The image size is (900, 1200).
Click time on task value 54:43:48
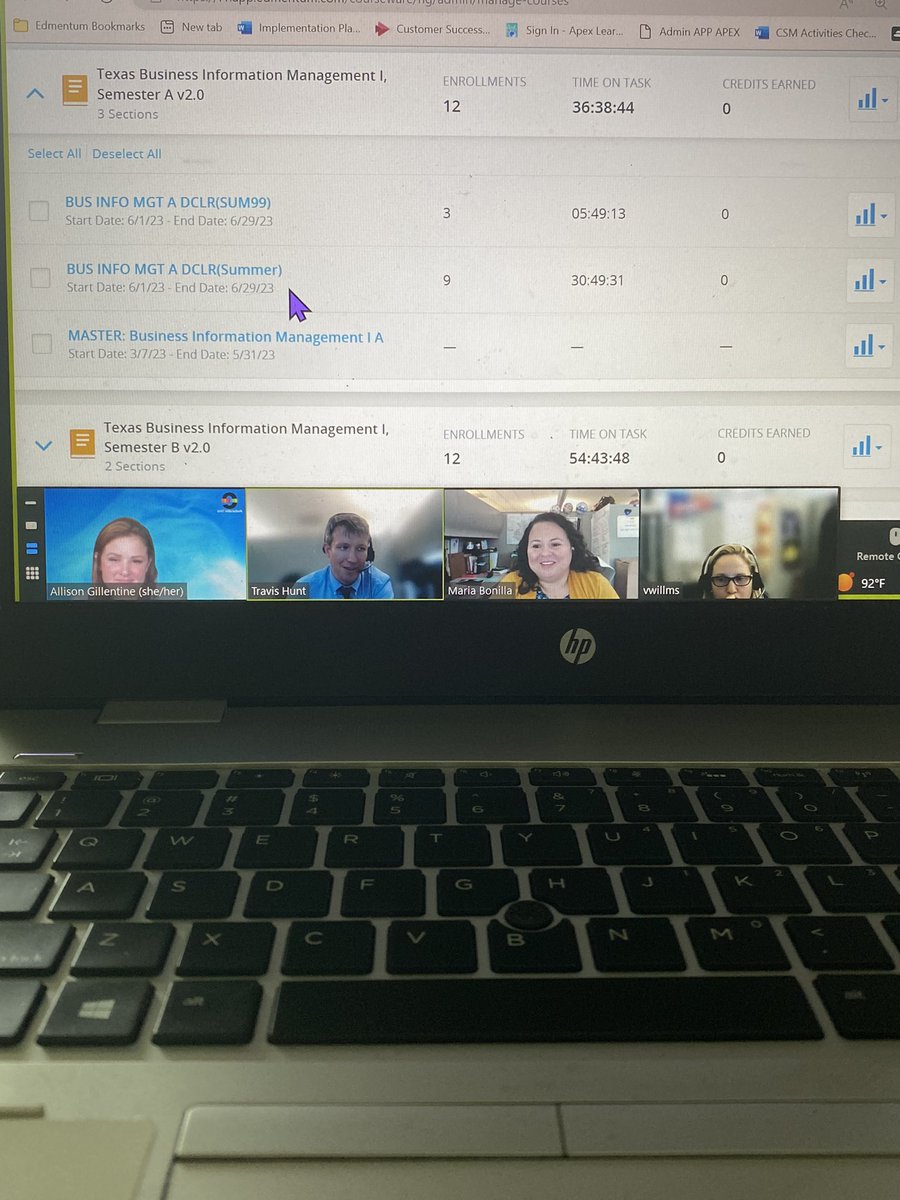coord(599,458)
